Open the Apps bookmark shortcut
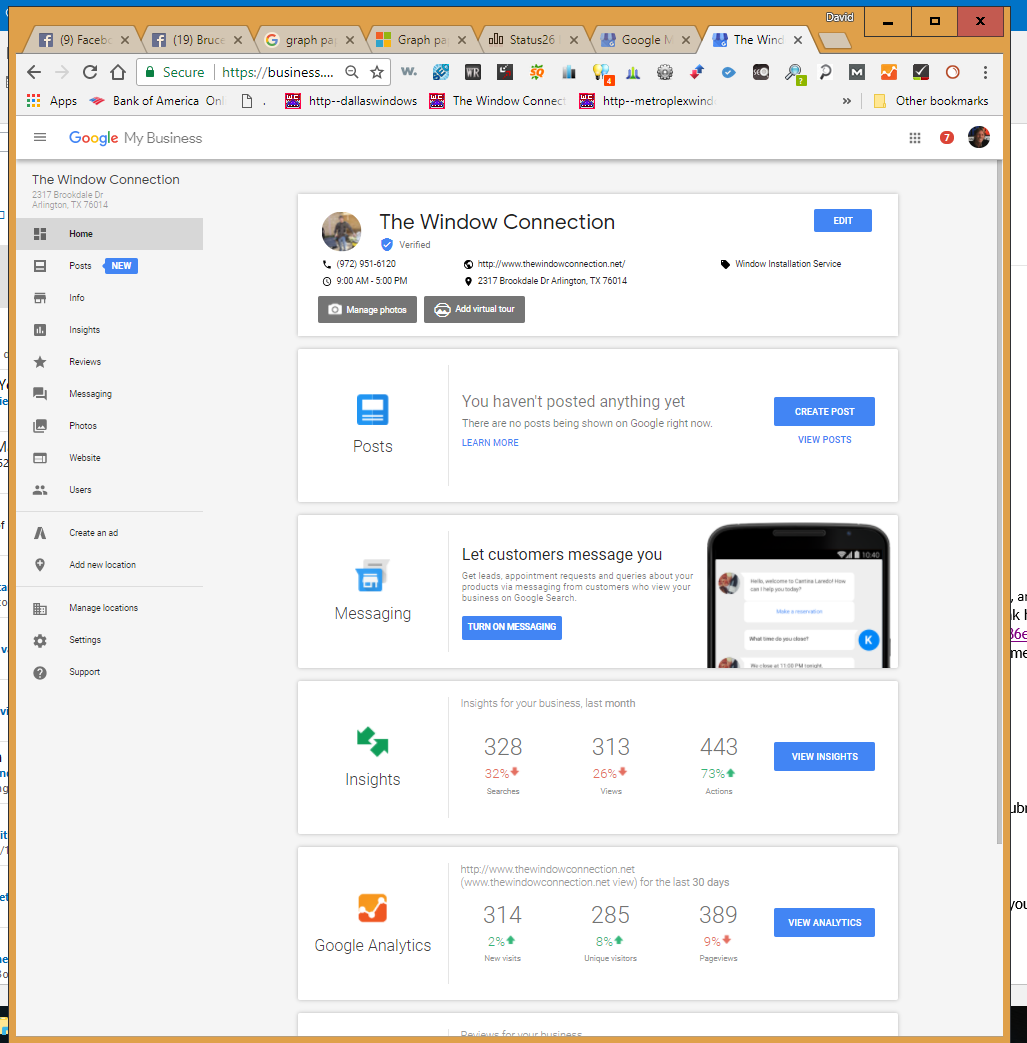The height and width of the screenshot is (1043, 1027). pos(52,100)
